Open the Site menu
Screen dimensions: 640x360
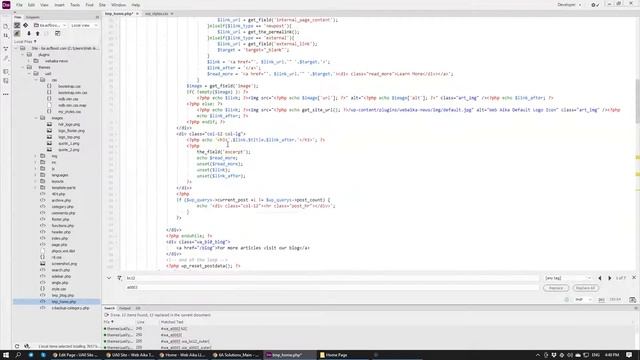pyautogui.click(x=102, y=5)
